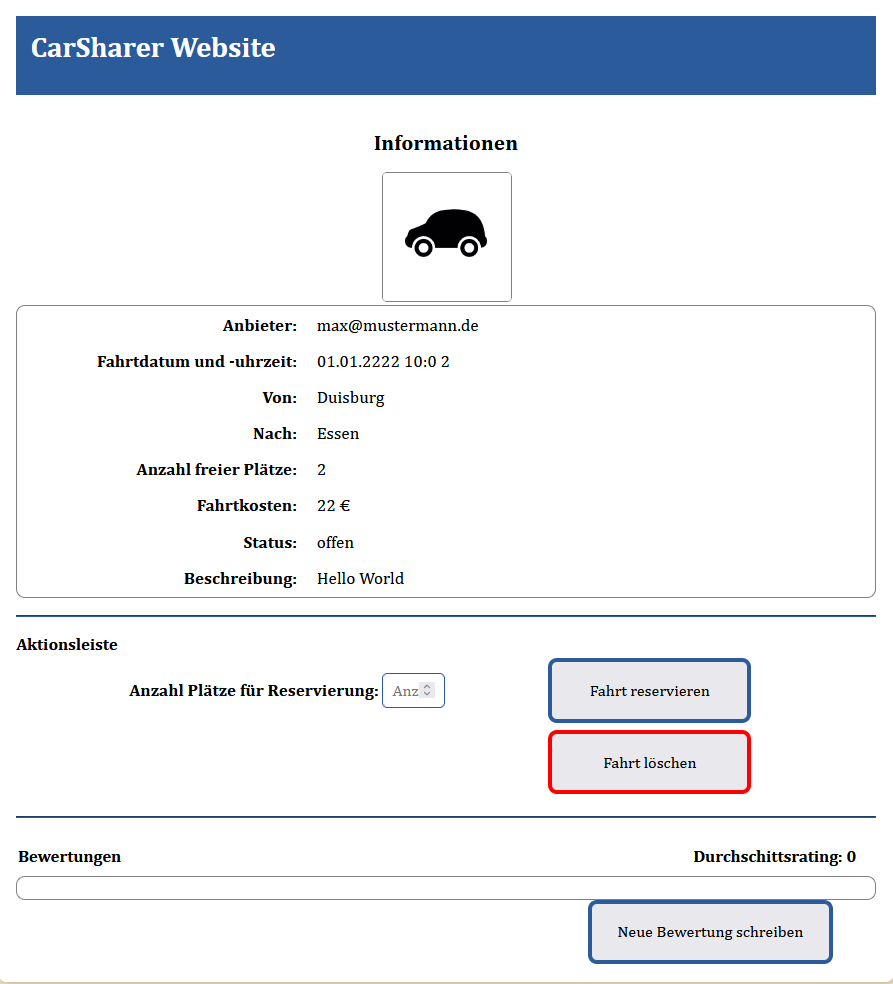
Task: Click the Fahrtkosten: label
Action: 247,506
